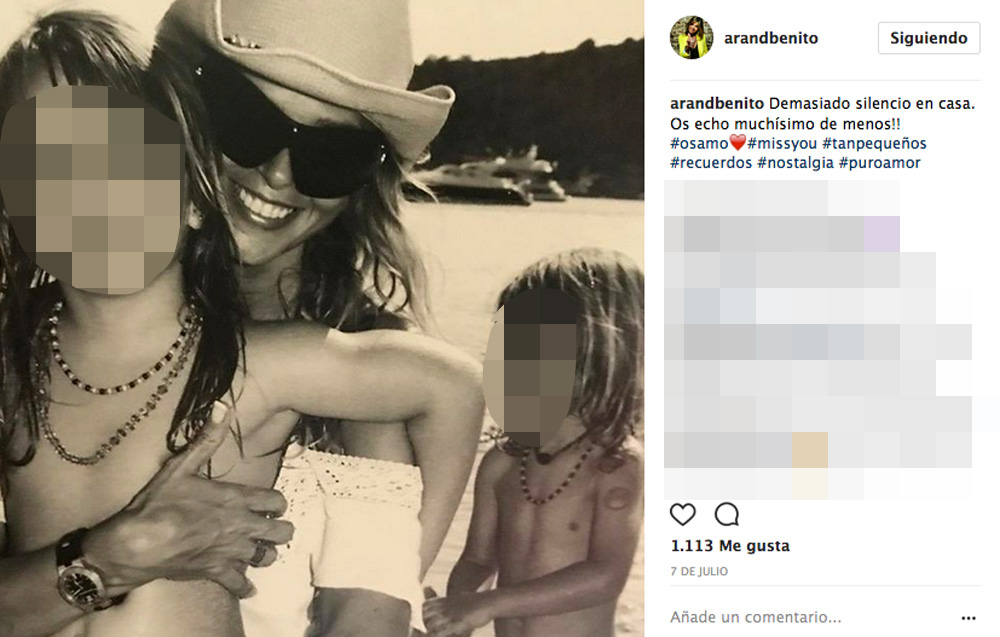
Task: Like the post with the heart icon
Action: click(x=682, y=514)
